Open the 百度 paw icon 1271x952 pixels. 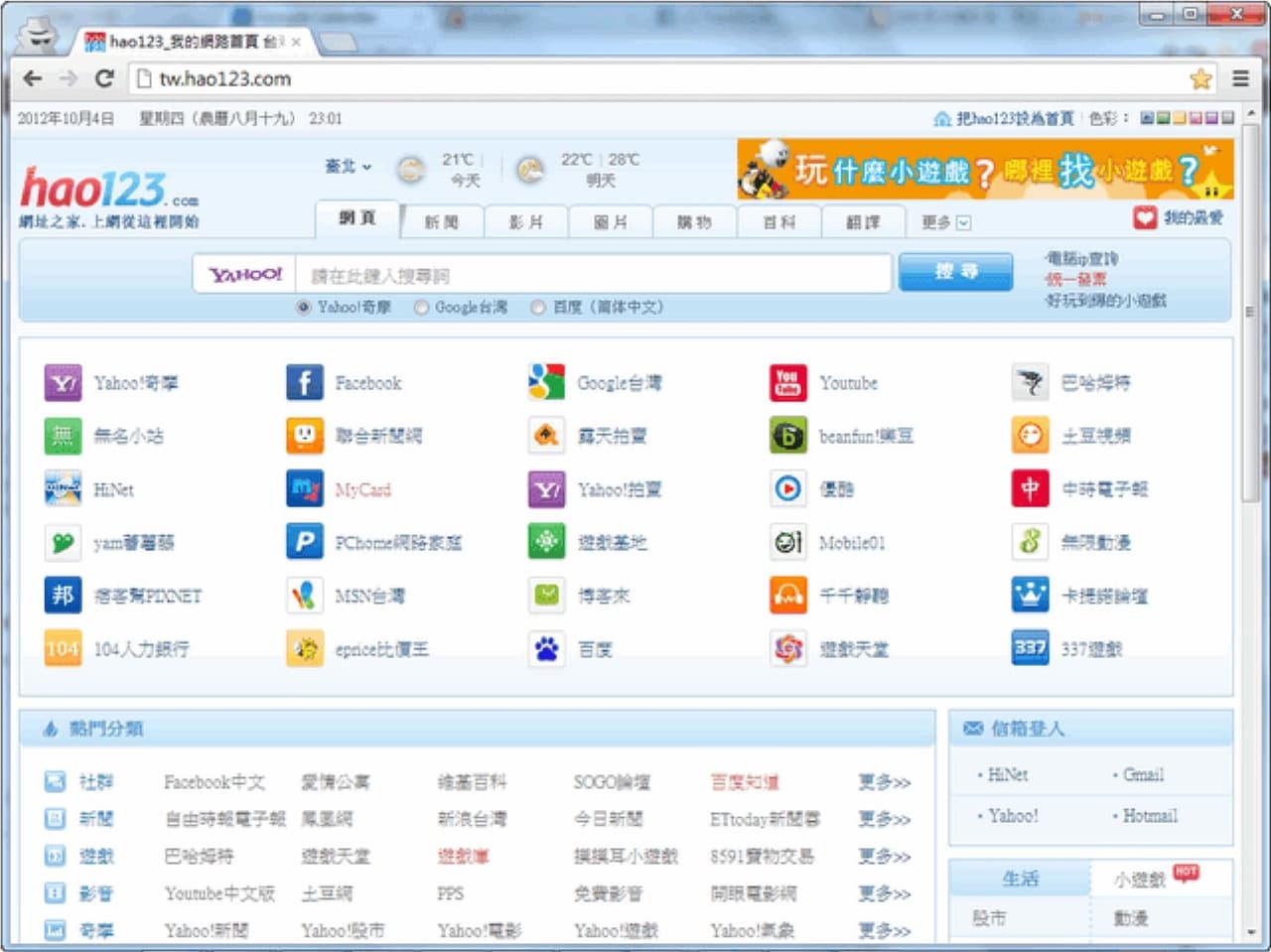click(x=546, y=649)
